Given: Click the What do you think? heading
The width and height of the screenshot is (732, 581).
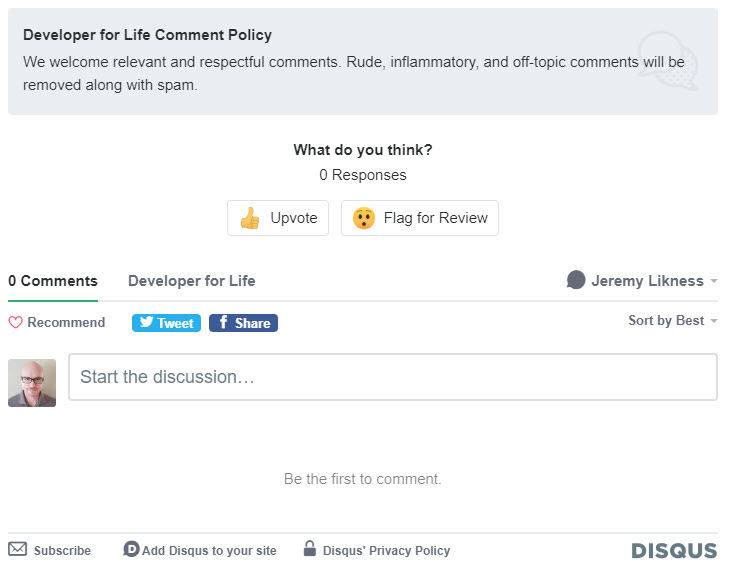Looking at the screenshot, I should pos(363,150).
